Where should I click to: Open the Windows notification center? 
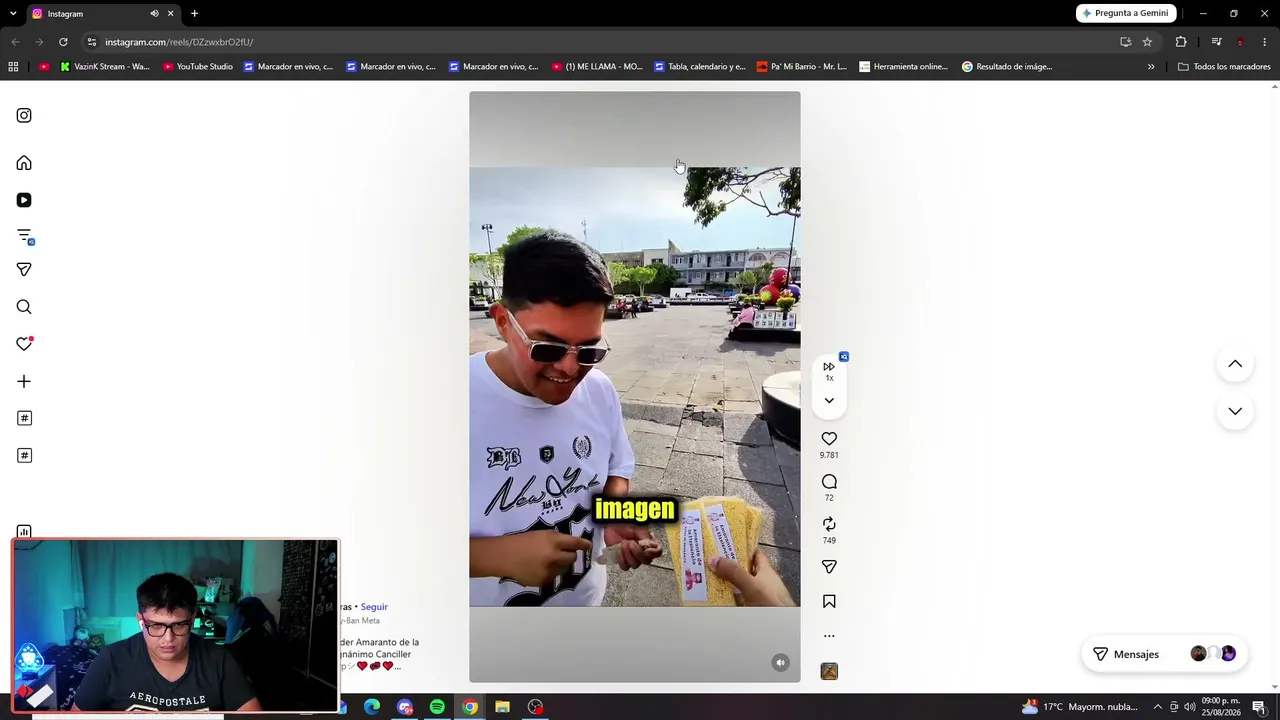click(x=1259, y=707)
